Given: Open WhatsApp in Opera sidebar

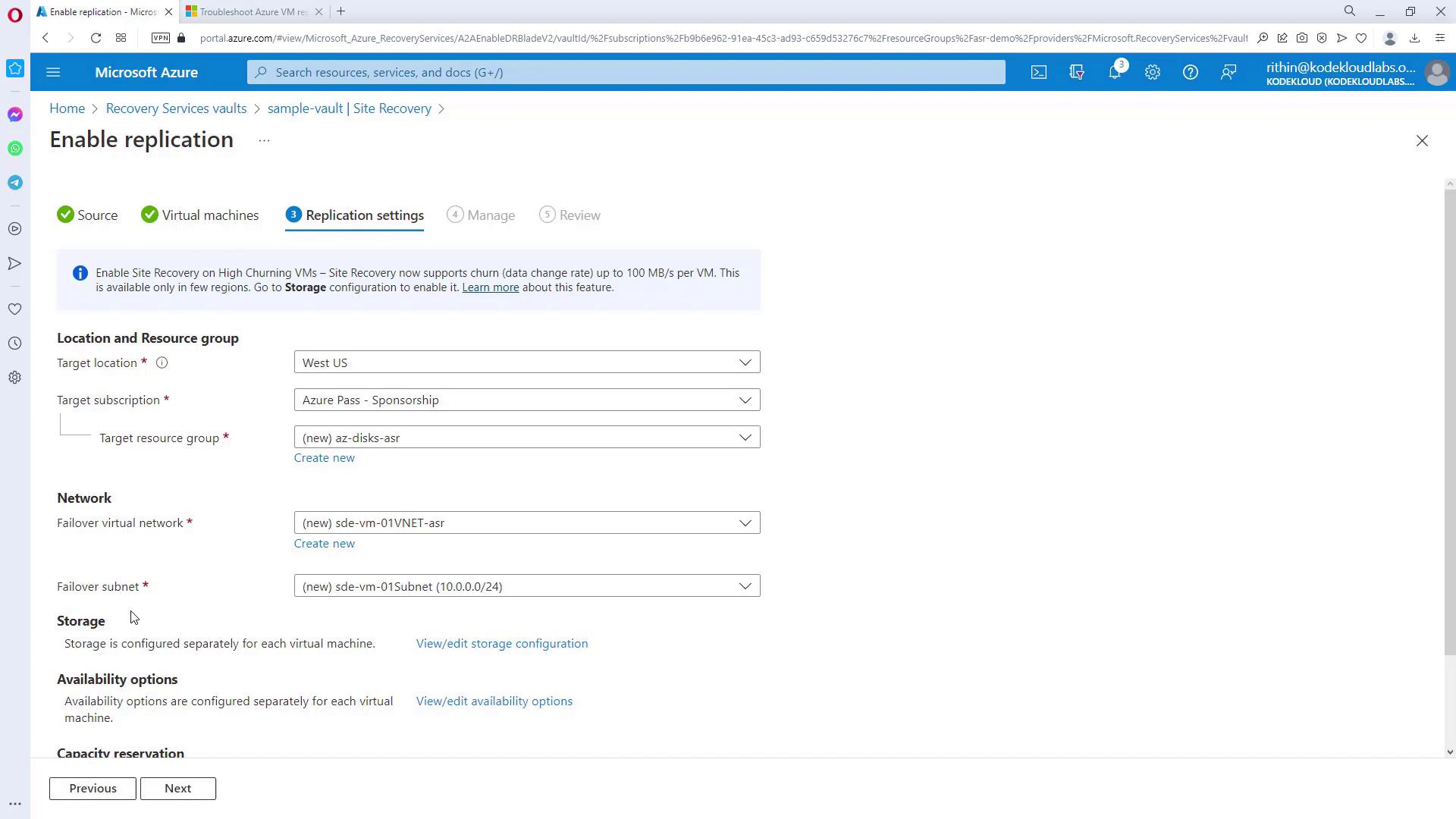Looking at the screenshot, I should (15, 149).
